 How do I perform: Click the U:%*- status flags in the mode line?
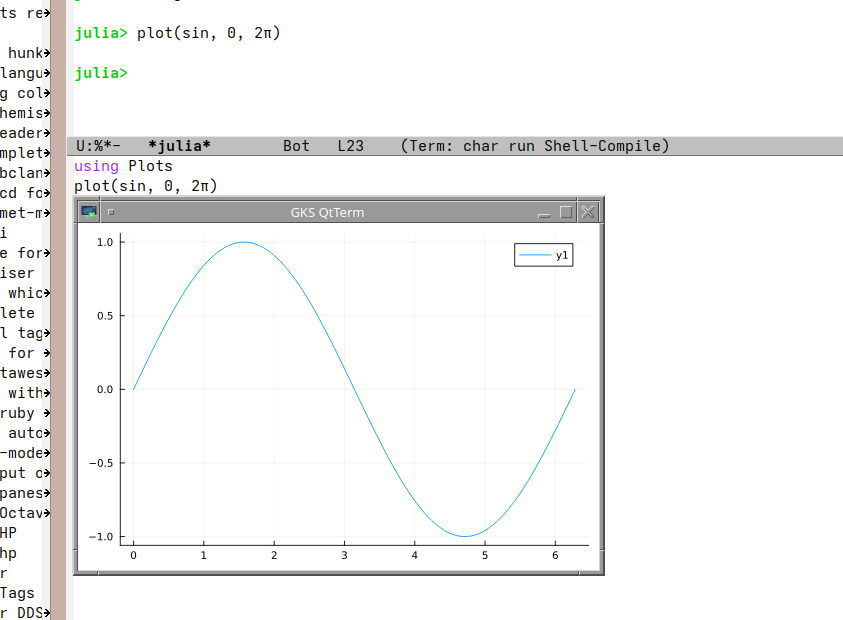pyautogui.click(x=98, y=146)
